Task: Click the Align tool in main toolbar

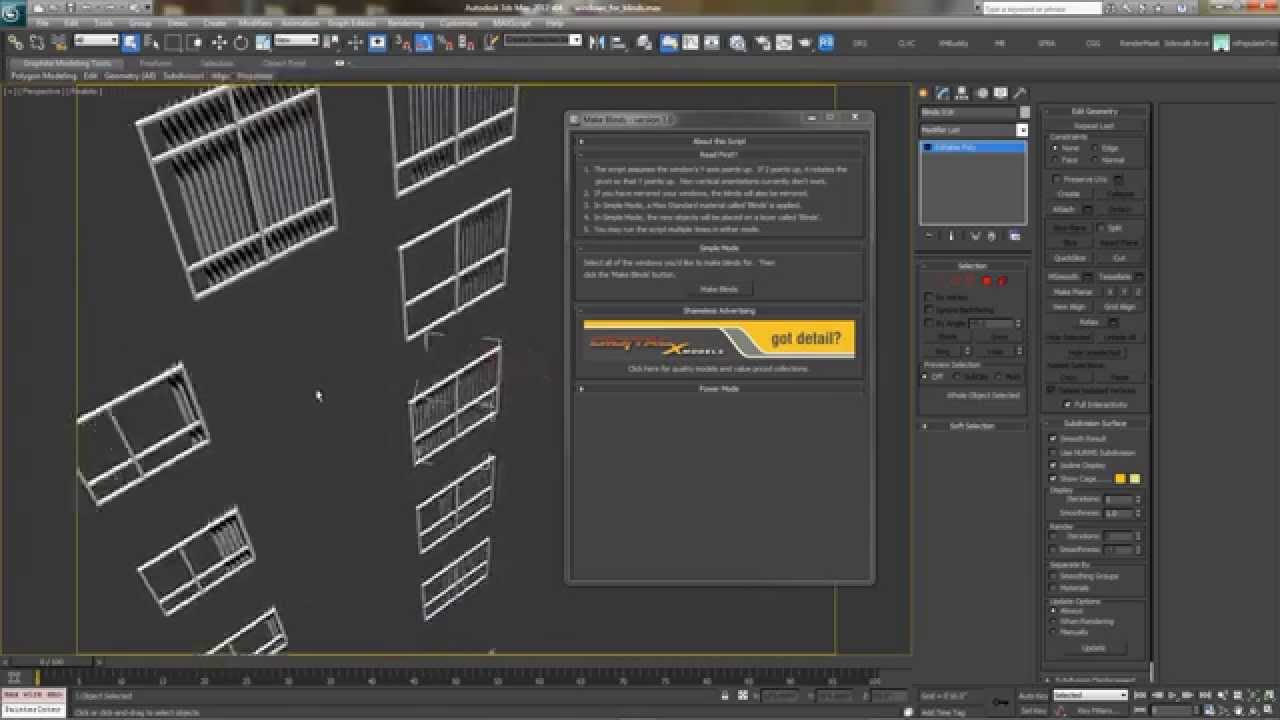Action: tap(617, 43)
